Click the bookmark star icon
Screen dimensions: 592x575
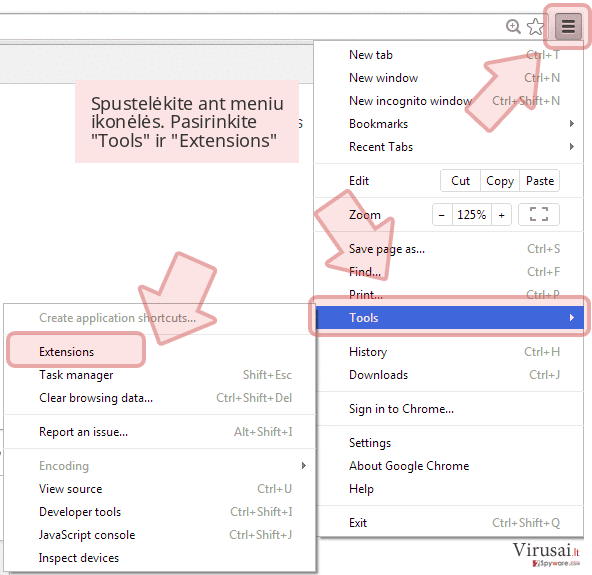point(535,27)
